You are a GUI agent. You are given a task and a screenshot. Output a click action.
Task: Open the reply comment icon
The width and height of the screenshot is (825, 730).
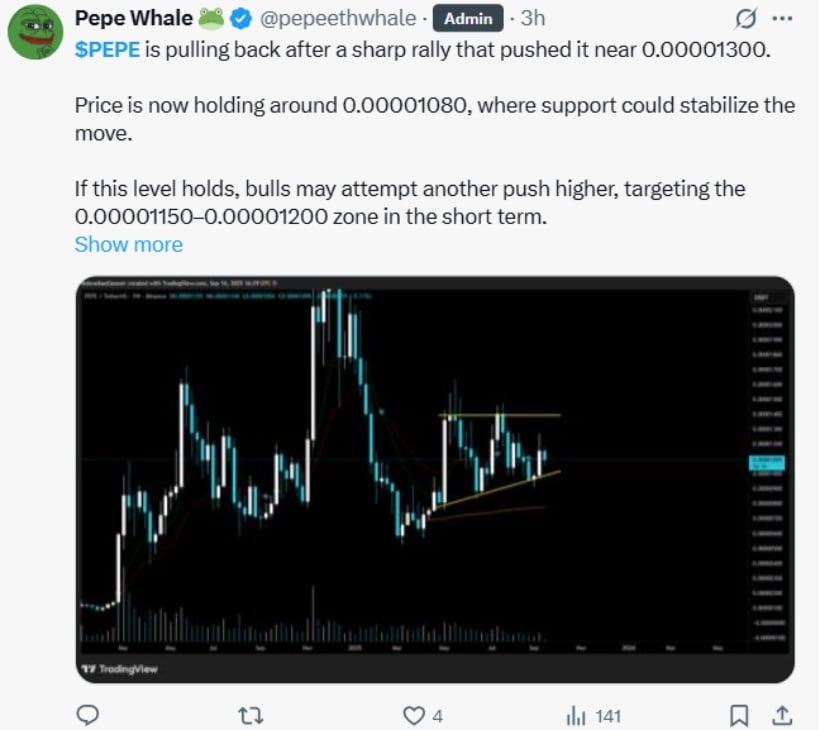click(87, 715)
